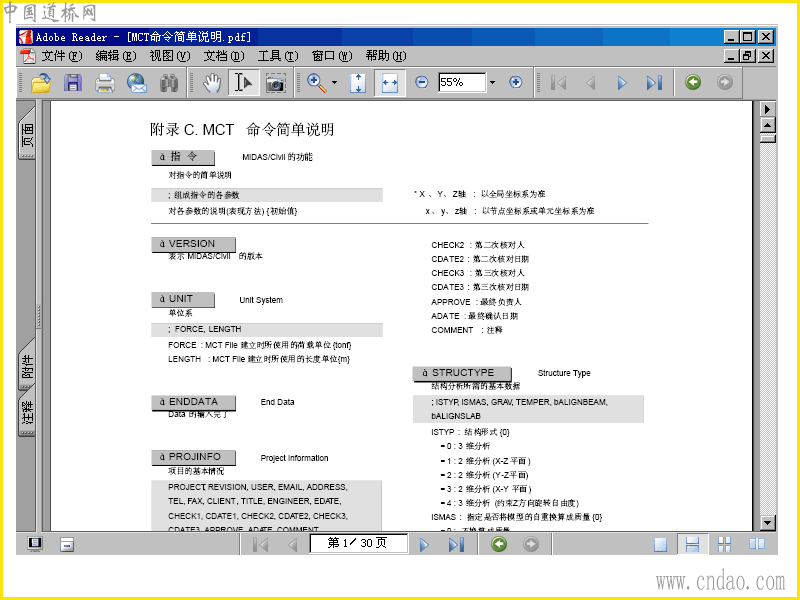
Task: Go to first page in status bar
Action: tap(261, 544)
